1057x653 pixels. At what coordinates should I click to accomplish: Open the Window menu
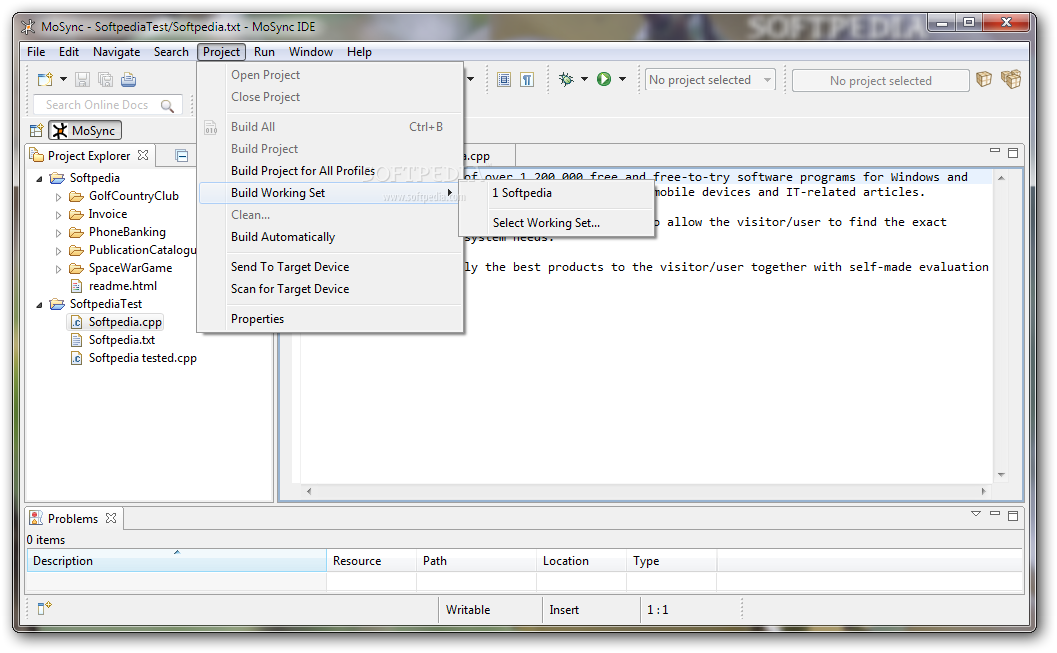click(311, 52)
